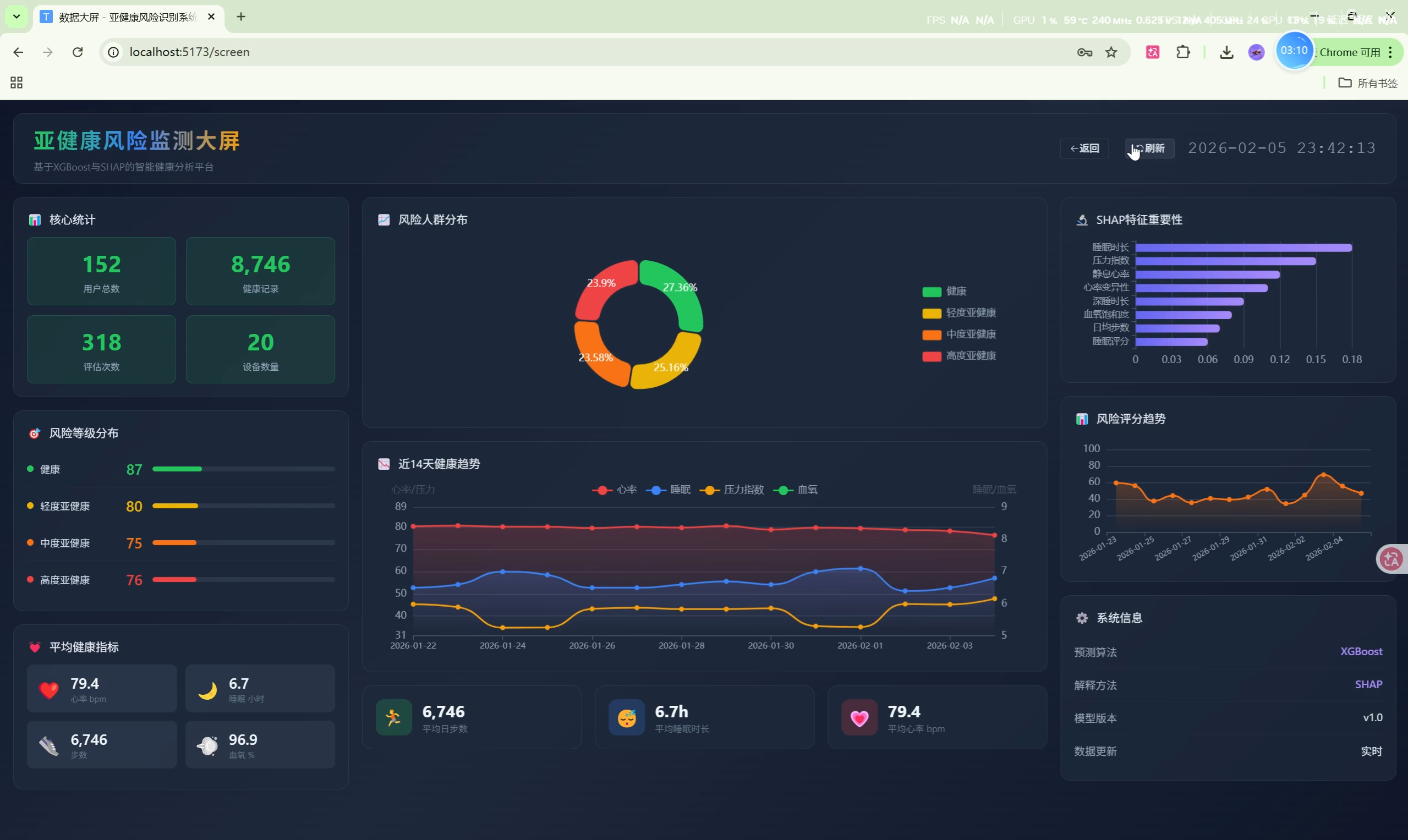Open the browser extensions puzzle icon
1408x840 pixels.
1182,52
